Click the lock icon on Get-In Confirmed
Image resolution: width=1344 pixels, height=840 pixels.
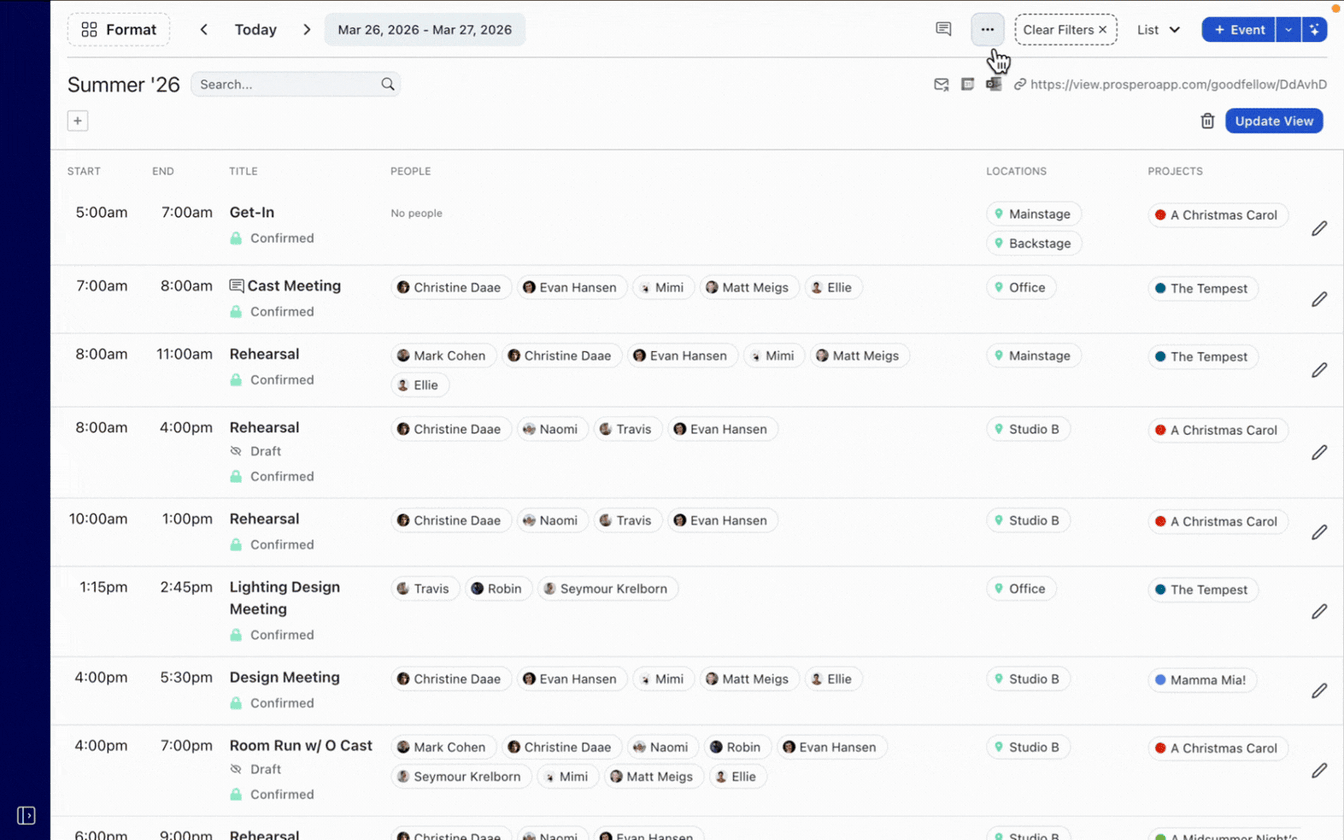click(236, 238)
